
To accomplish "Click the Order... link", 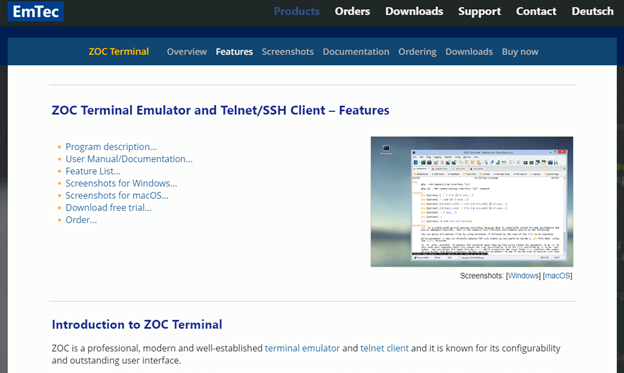I will point(81,220).
